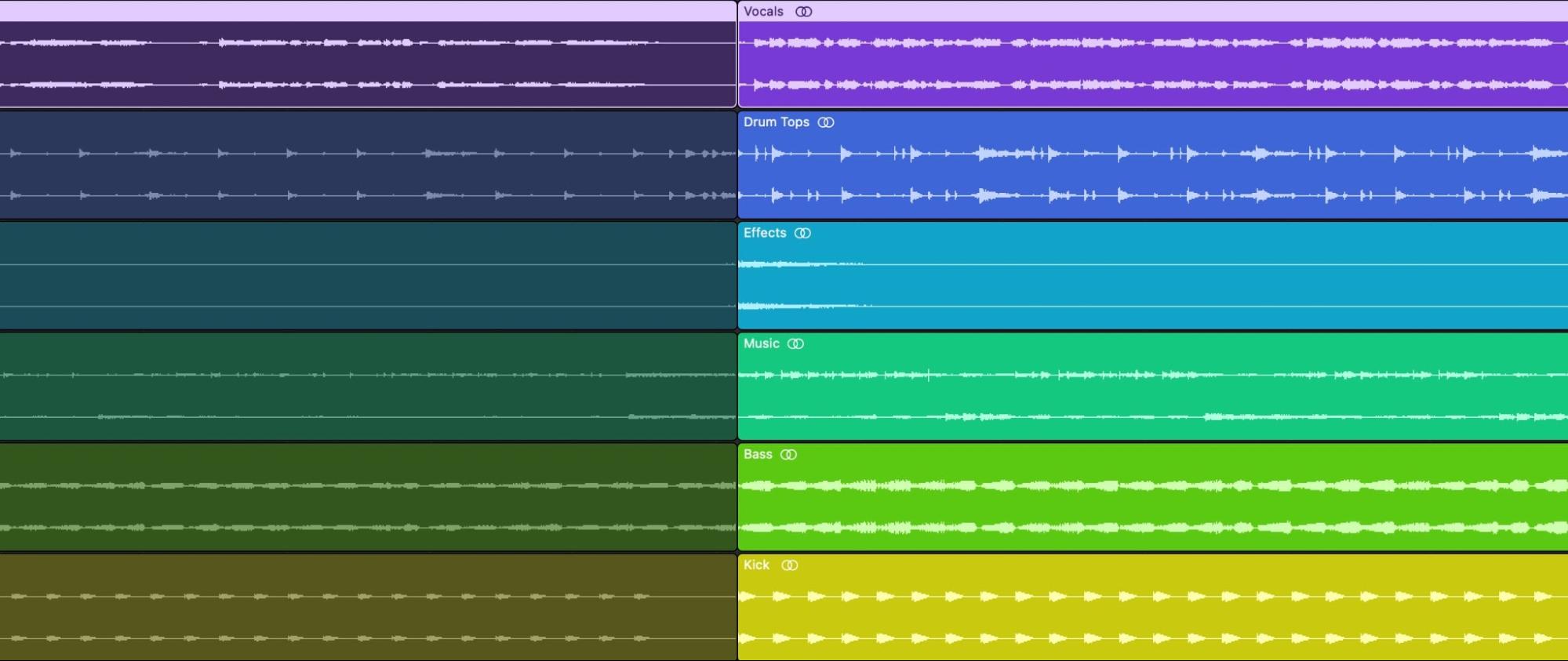Select the bright blue Drum Tops audio region
The height and width of the screenshot is (661, 1568).
[x=1153, y=165]
